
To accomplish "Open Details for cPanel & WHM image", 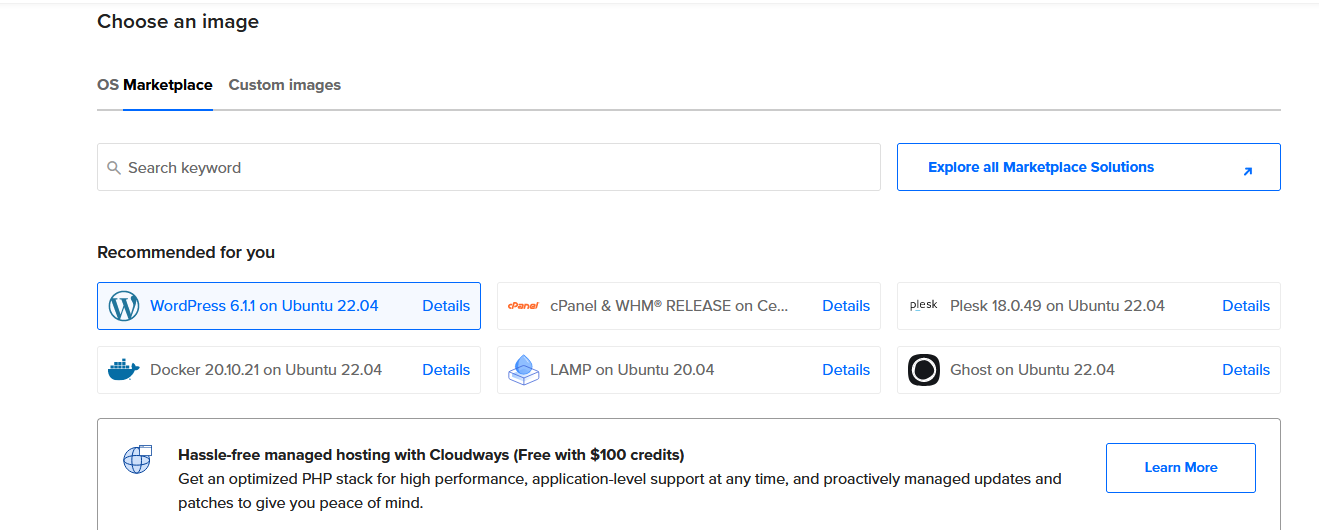I will click(846, 306).
